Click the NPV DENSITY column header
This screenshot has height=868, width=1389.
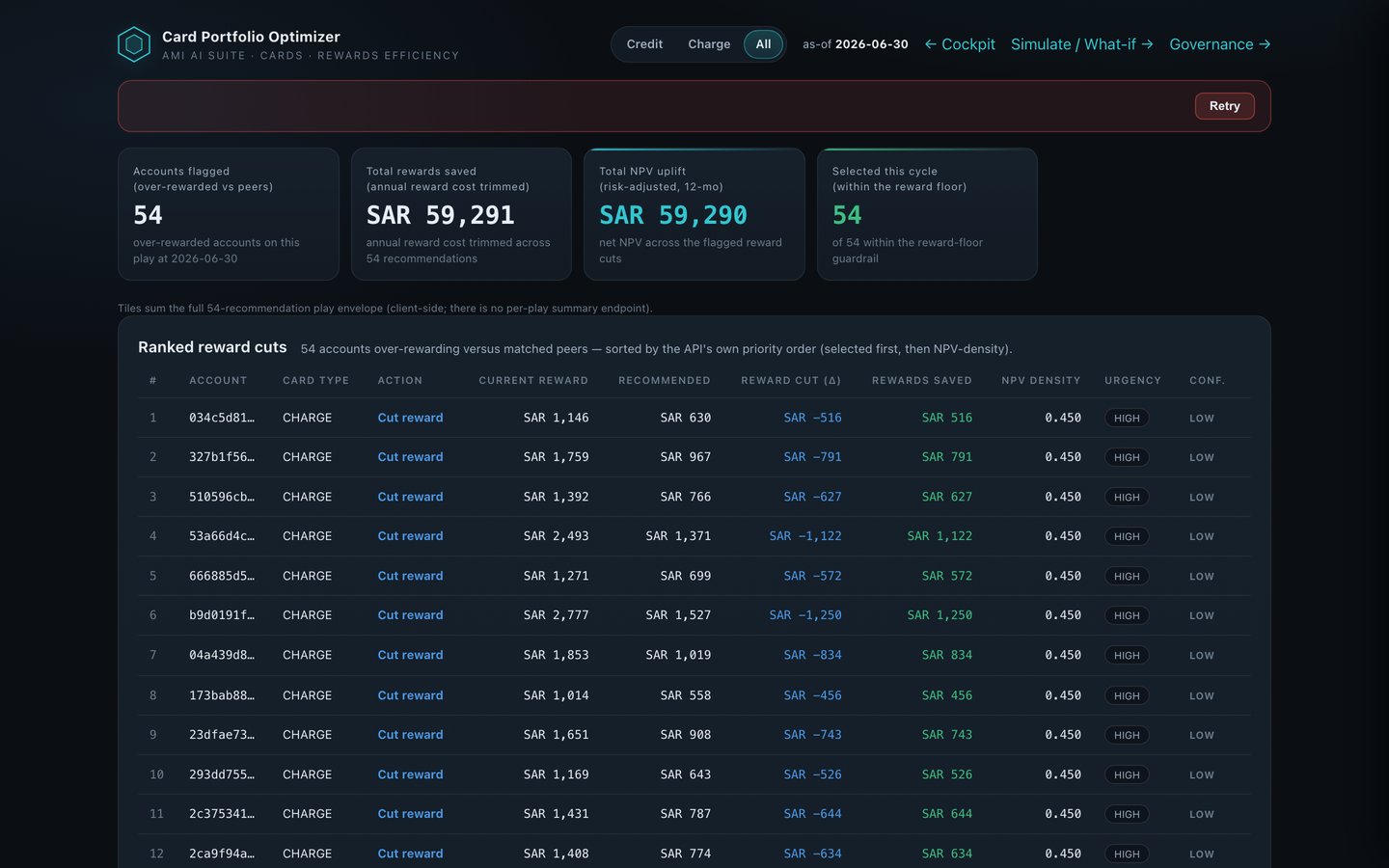[1041, 381]
